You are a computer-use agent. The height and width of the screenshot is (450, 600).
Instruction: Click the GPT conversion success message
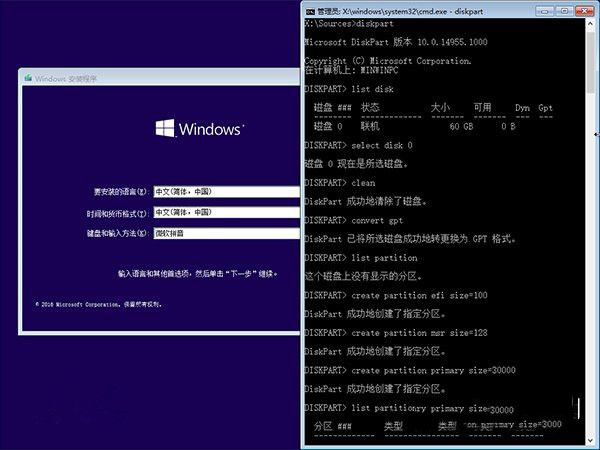410,239
